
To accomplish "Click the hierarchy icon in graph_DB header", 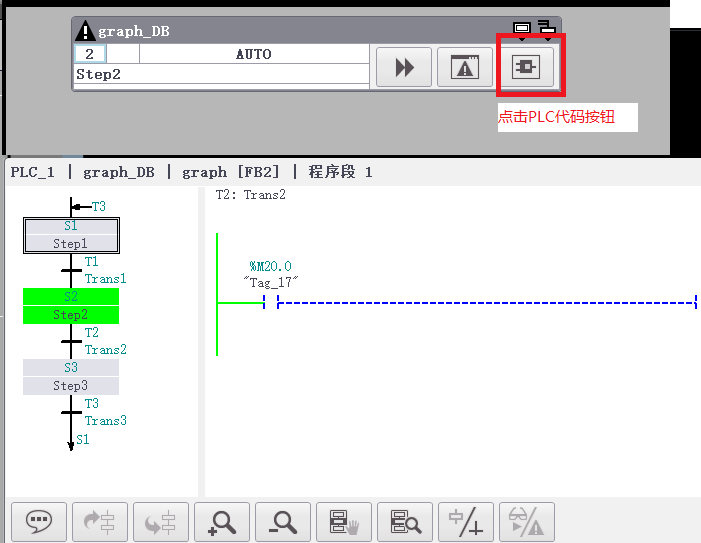I will [x=546, y=27].
